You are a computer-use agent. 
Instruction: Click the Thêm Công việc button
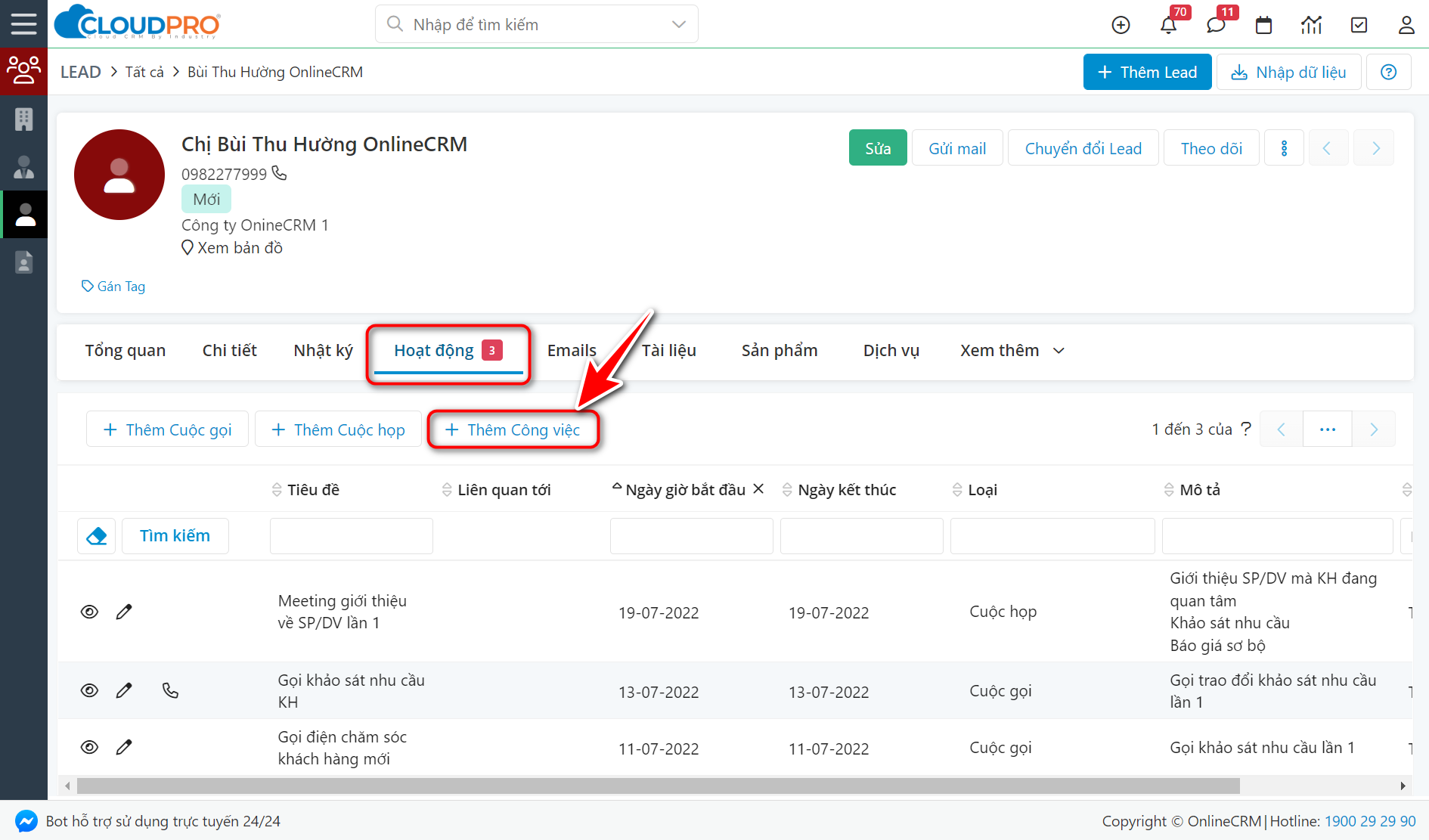point(513,429)
